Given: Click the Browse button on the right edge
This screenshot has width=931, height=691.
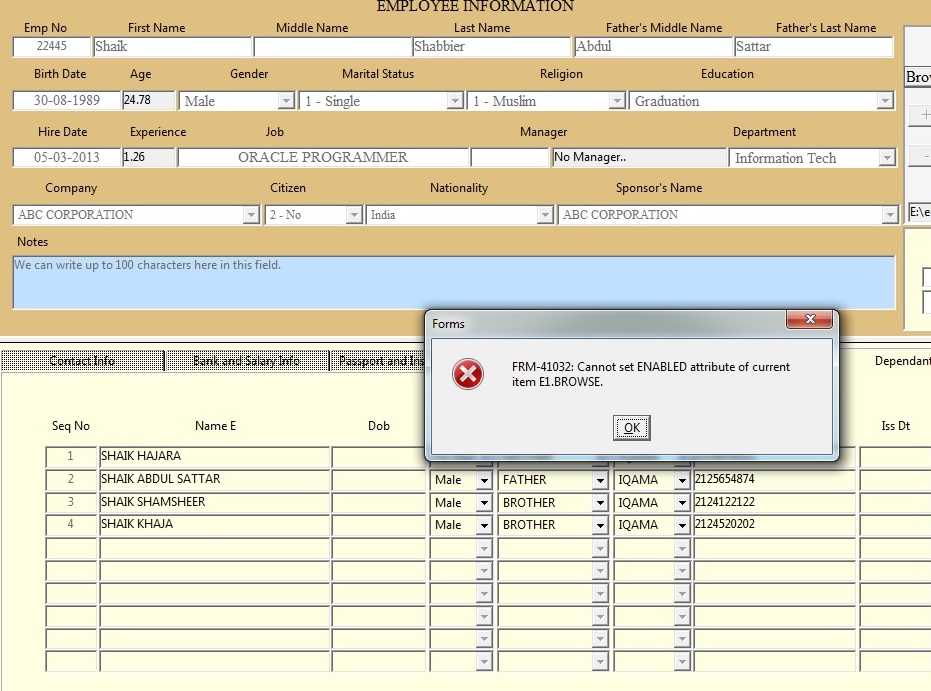Looking at the screenshot, I should pos(917,77).
